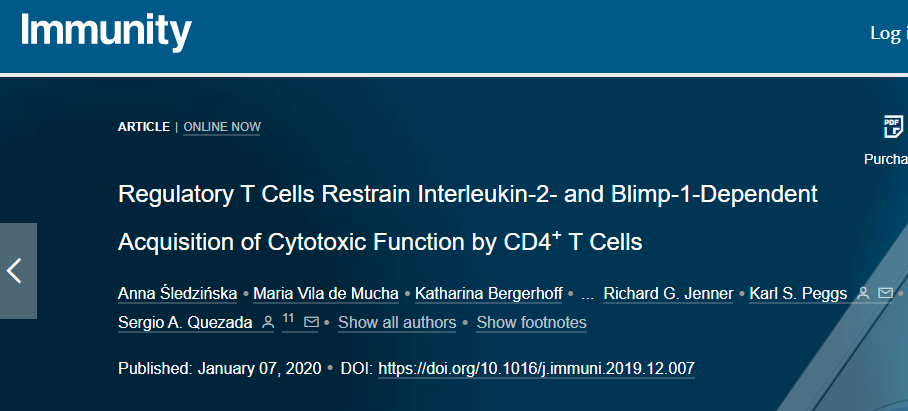Open Sergio A. Quezada's author info

pyautogui.click(x=183, y=323)
